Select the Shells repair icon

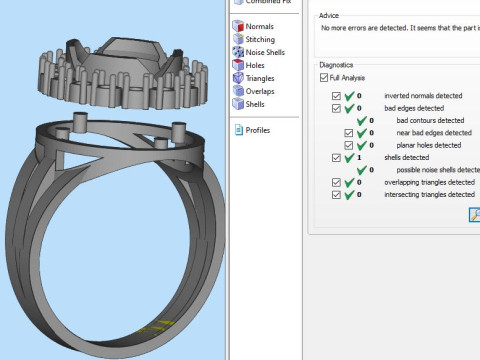click(x=238, y=104)
